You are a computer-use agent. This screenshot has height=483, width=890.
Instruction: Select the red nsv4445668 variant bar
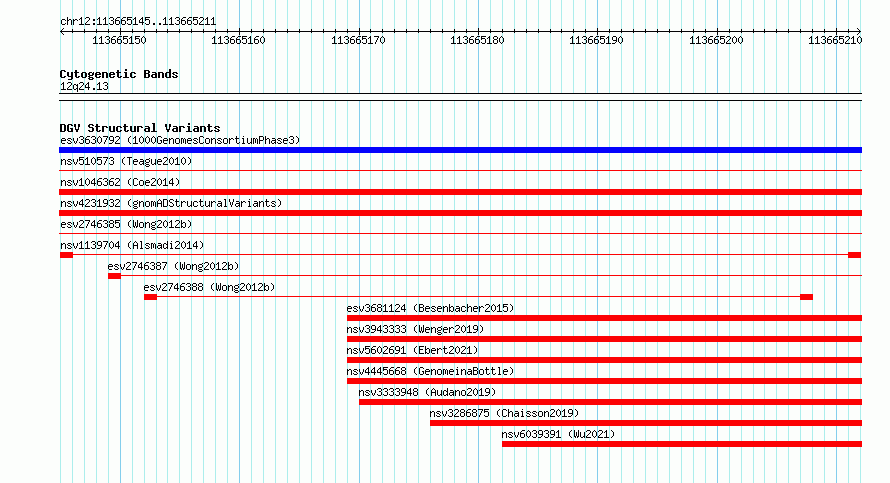[604, 381]
